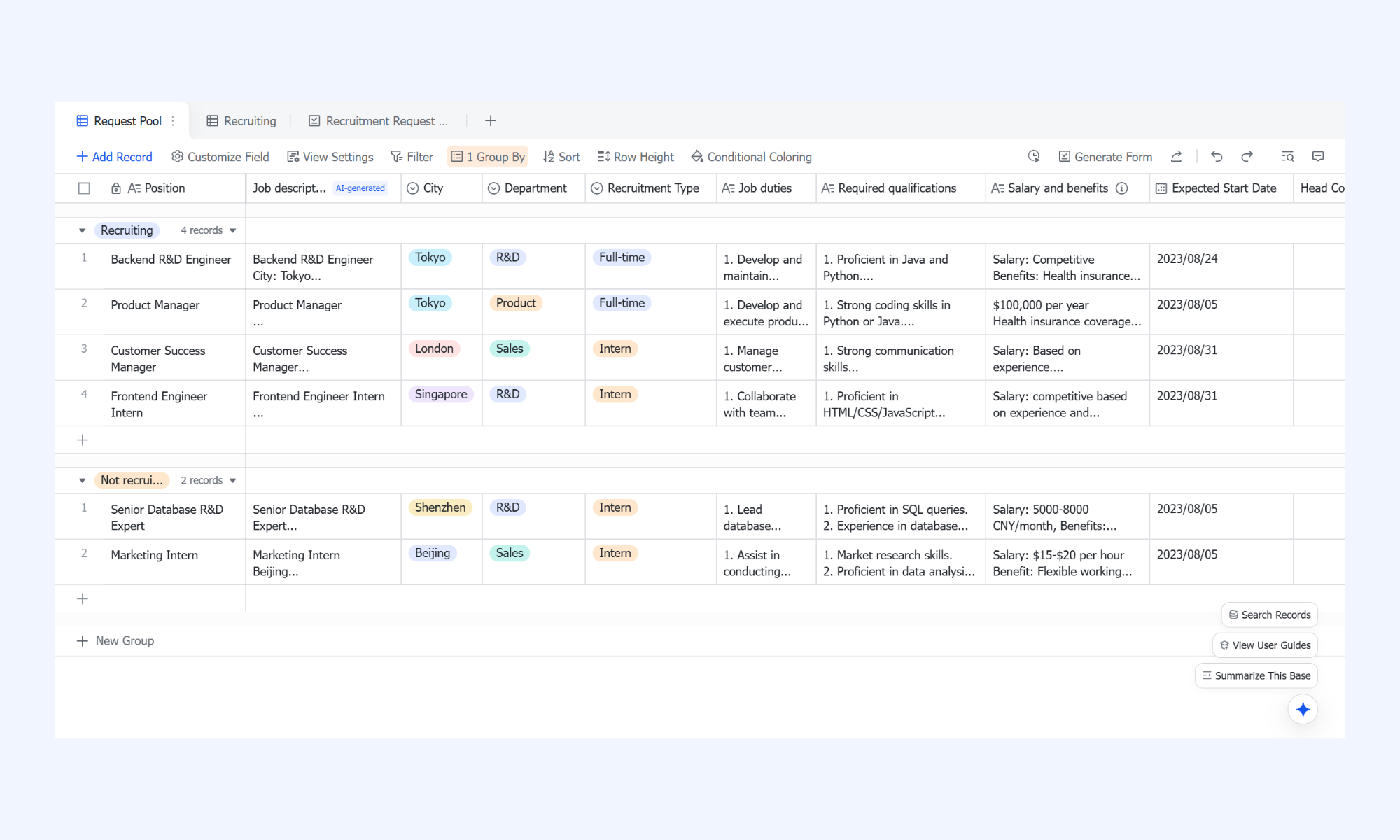Viewport: 1400px width, 840px height.
Task: Open the Recruiting group records dropdown
Action: [233, 230]
